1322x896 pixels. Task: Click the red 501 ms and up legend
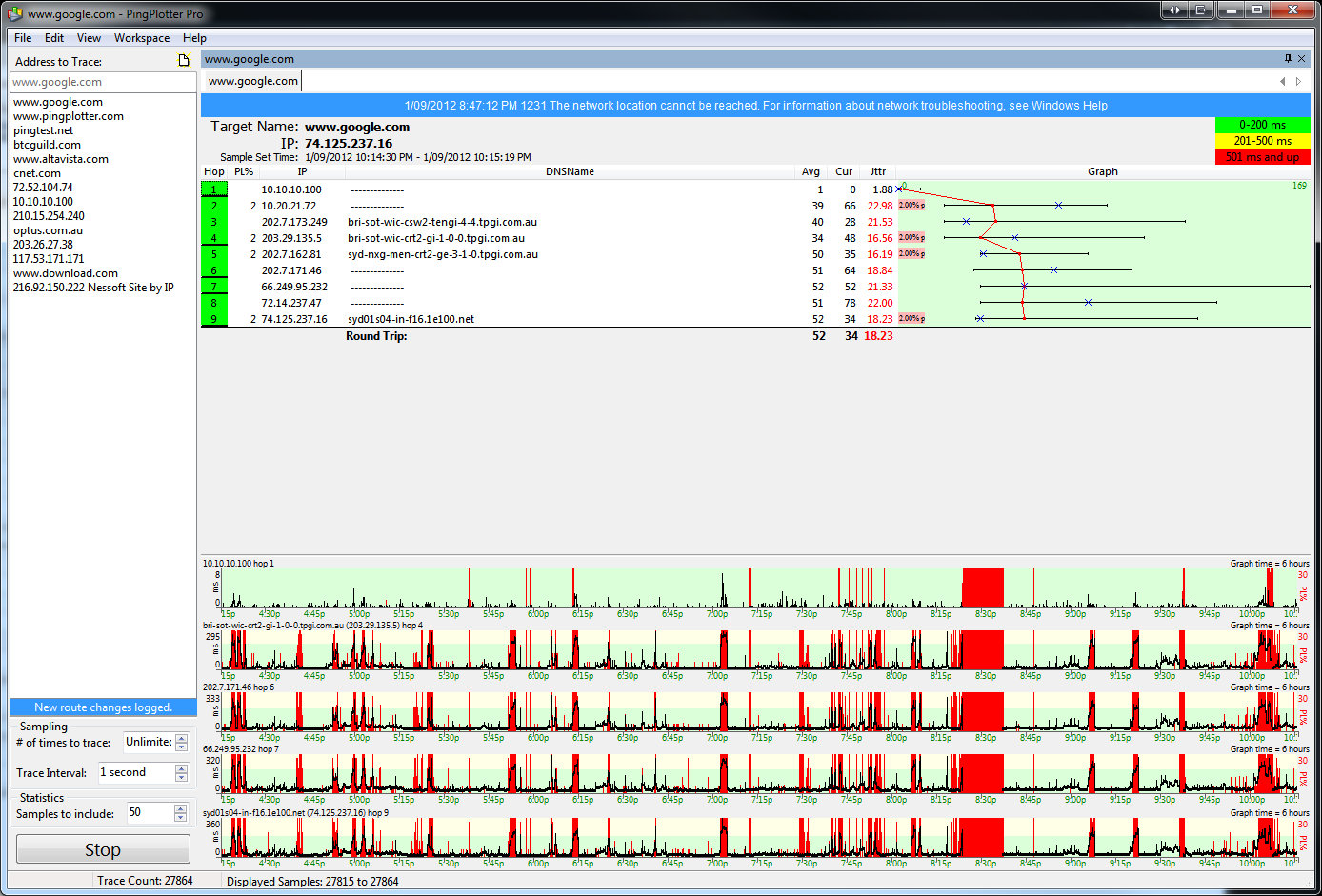tap(1262, 157)
